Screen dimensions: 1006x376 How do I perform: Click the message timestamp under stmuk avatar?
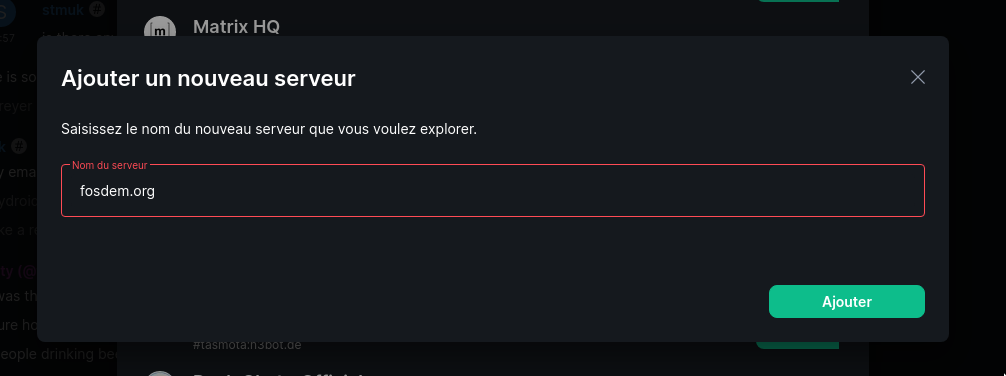tap(7, 38)
